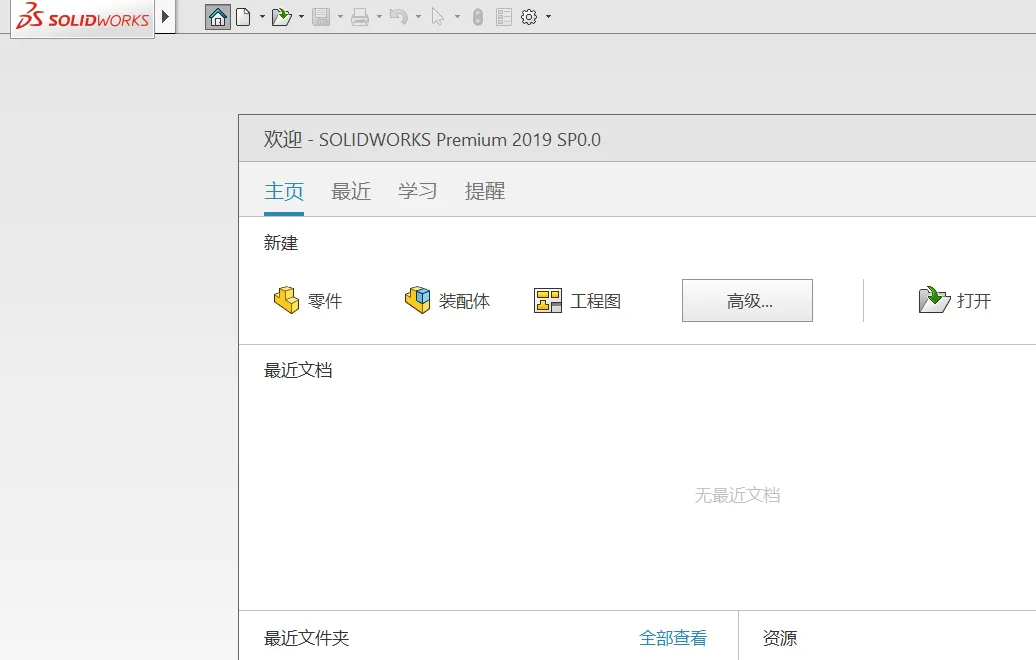Switch to the 提醒 tab
The width and height of the screenshot is (1036, 660).
point(485,192)
